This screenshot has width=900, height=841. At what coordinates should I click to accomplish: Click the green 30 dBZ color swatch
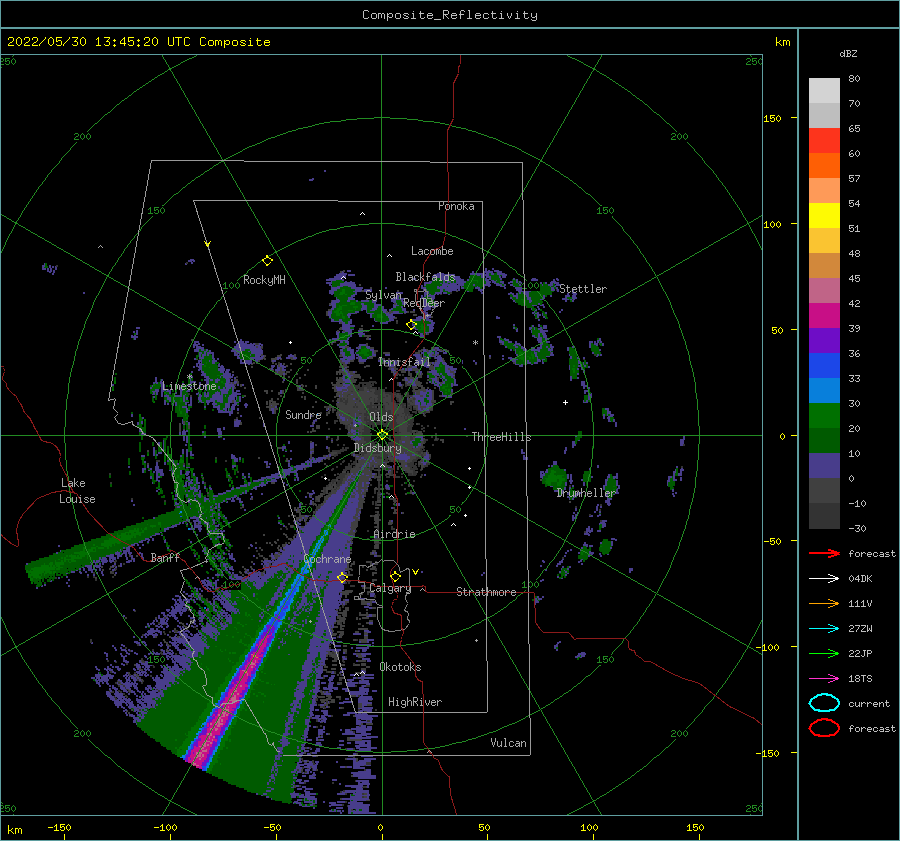tap(824, 416)
